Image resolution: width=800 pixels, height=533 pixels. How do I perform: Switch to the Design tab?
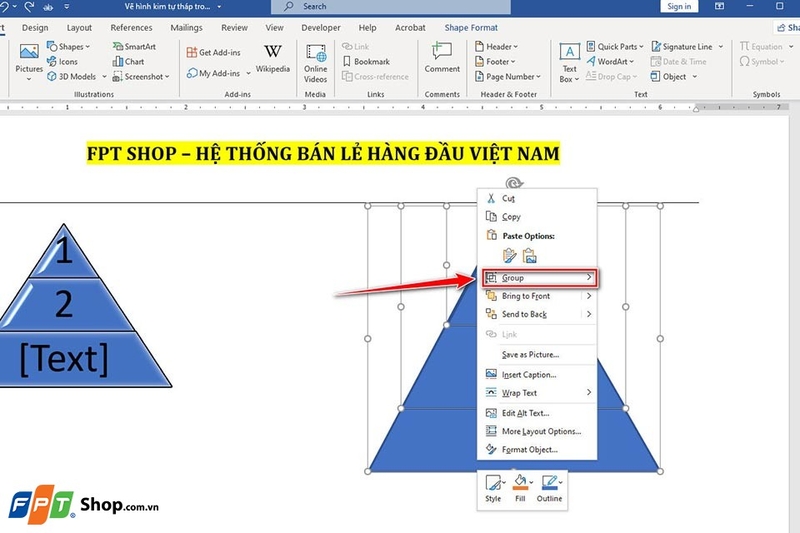35,28
